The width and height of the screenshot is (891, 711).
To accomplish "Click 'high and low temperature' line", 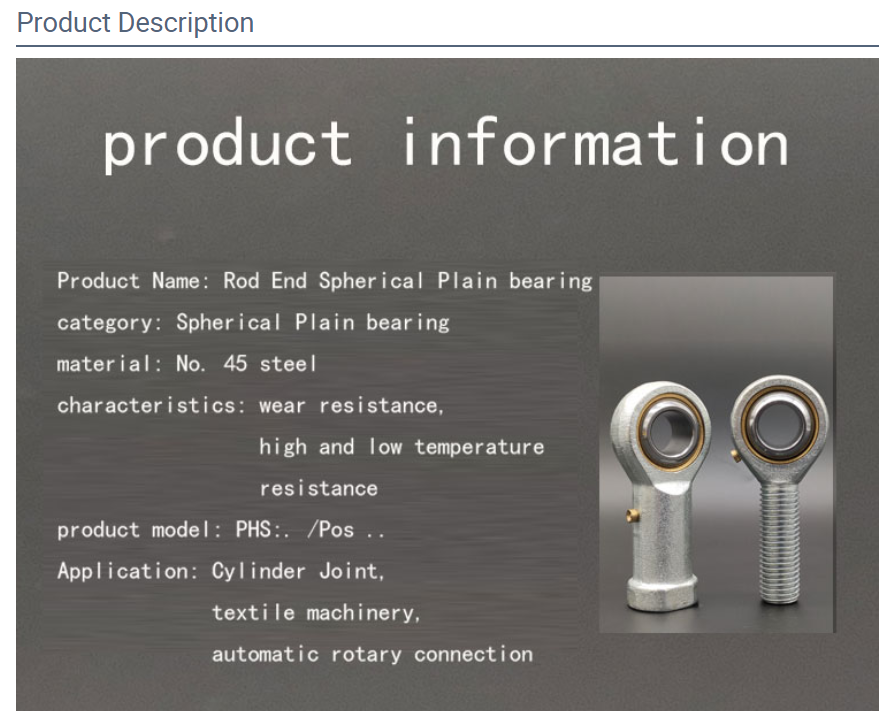I will pyautogui.click(x=402, y=447).
